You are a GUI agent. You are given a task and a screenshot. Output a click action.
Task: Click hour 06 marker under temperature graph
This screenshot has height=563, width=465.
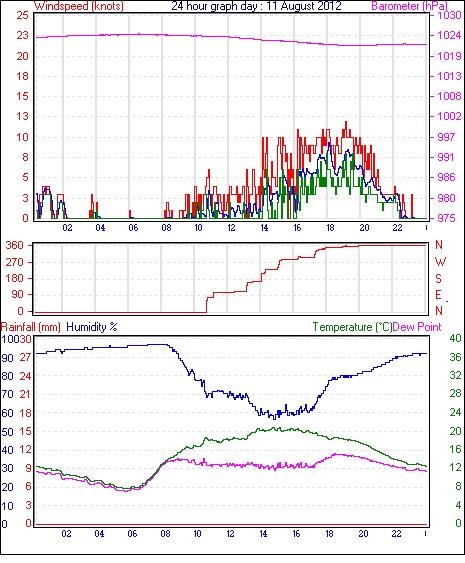(132, 534)
